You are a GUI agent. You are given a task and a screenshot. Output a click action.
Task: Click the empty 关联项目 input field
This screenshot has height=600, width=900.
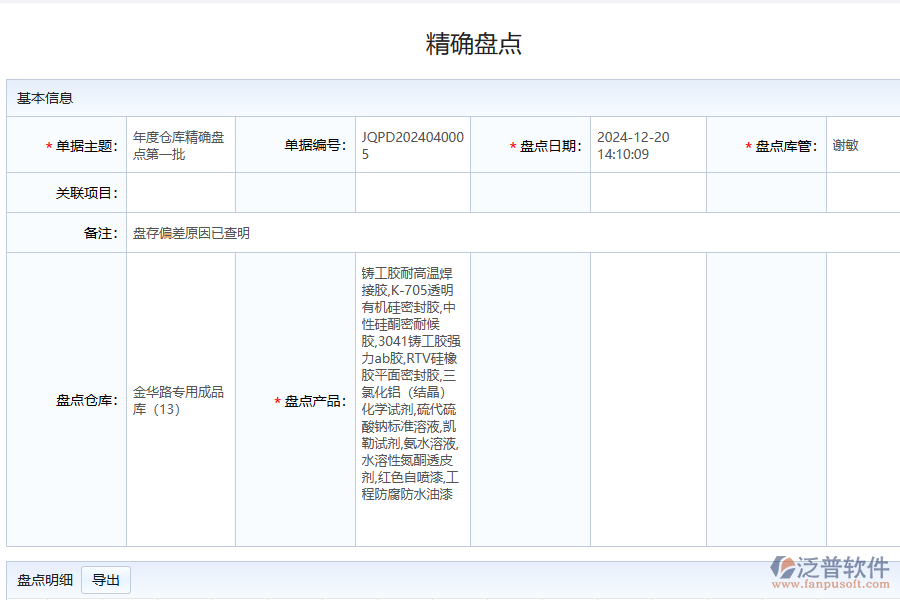[x=180, y=190]
